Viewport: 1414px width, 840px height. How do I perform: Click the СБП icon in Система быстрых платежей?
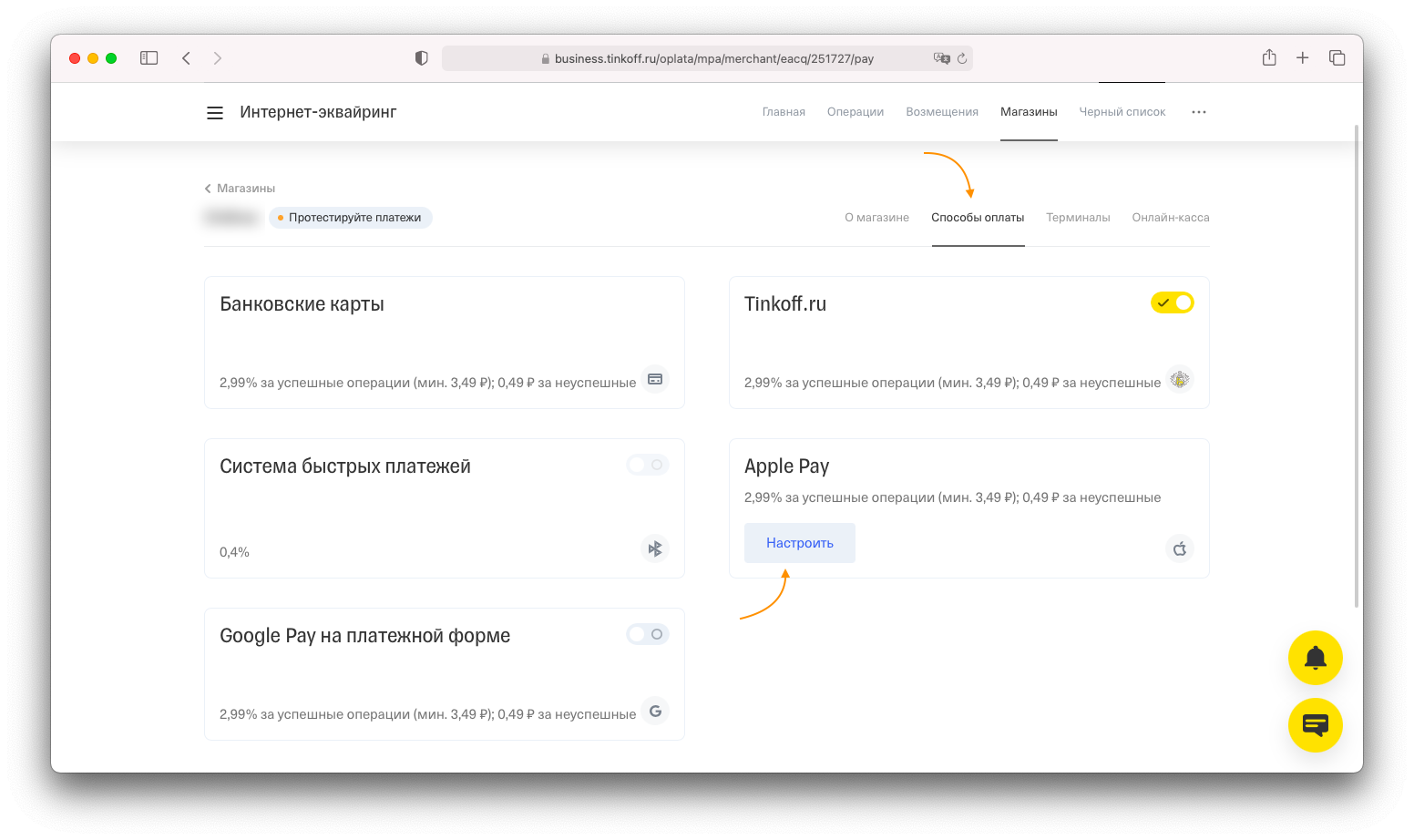(x=655, y=548)
